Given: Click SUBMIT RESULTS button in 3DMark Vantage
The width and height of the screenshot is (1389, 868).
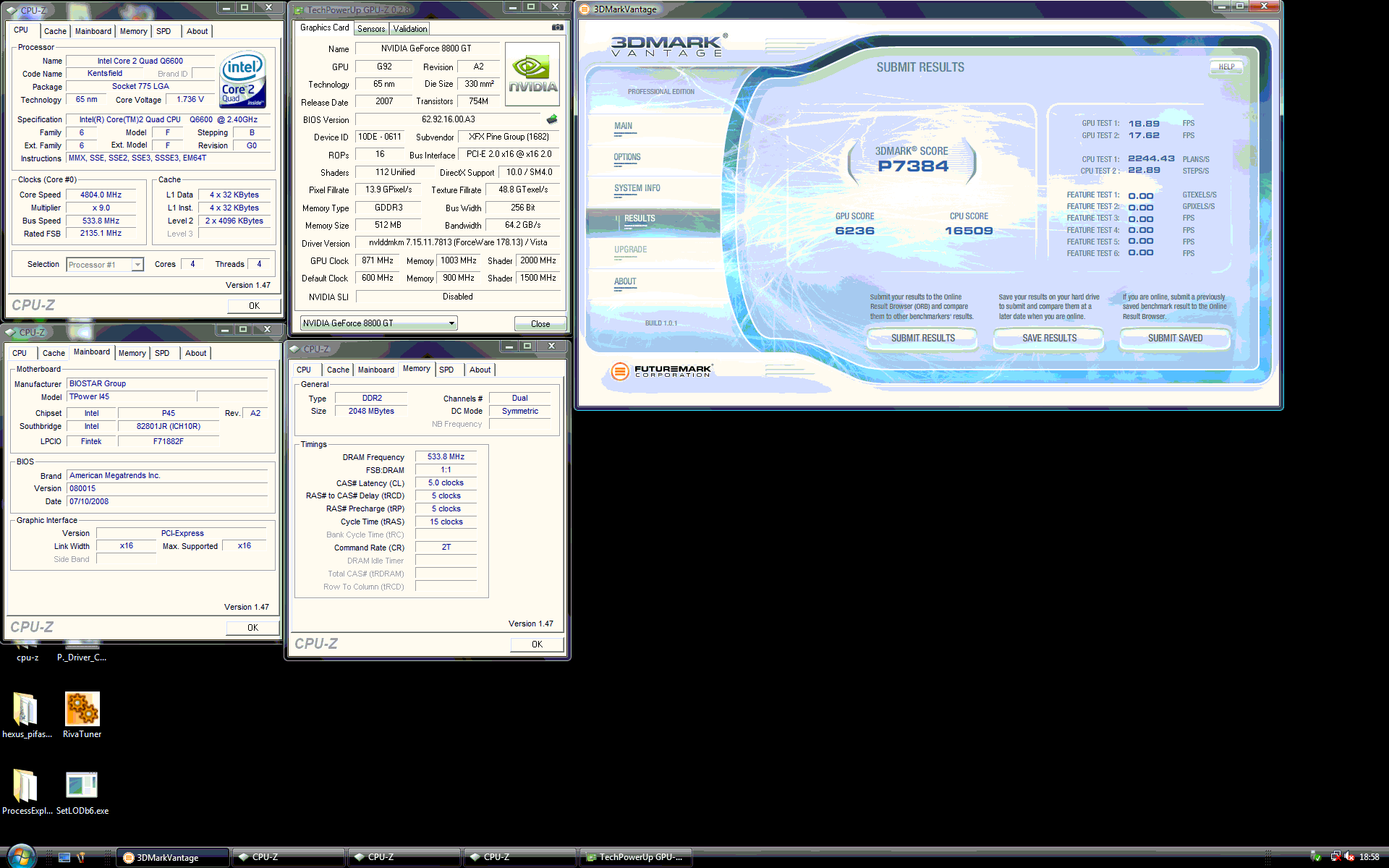Looking at the screenshot, I should click(922, 339).
